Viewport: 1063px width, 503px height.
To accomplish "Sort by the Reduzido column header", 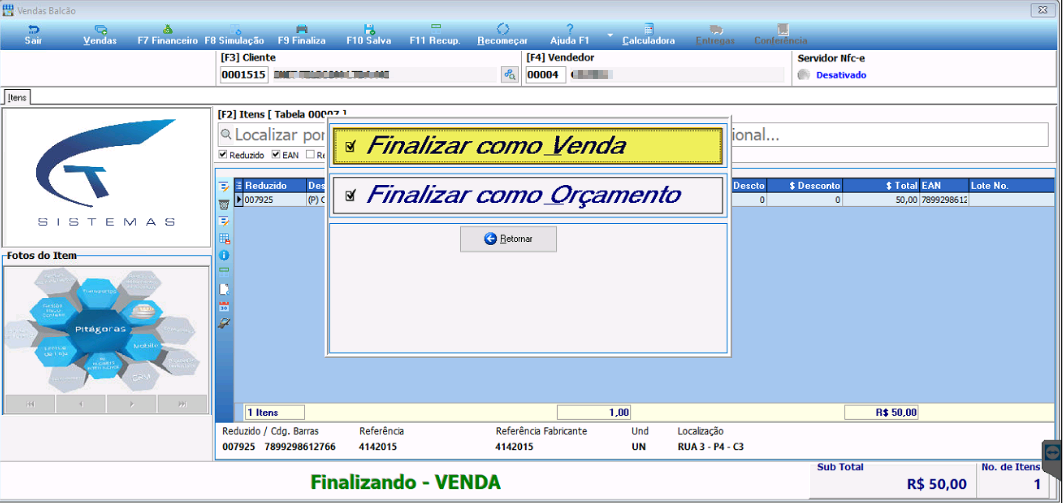I will (x=275, y=185).
